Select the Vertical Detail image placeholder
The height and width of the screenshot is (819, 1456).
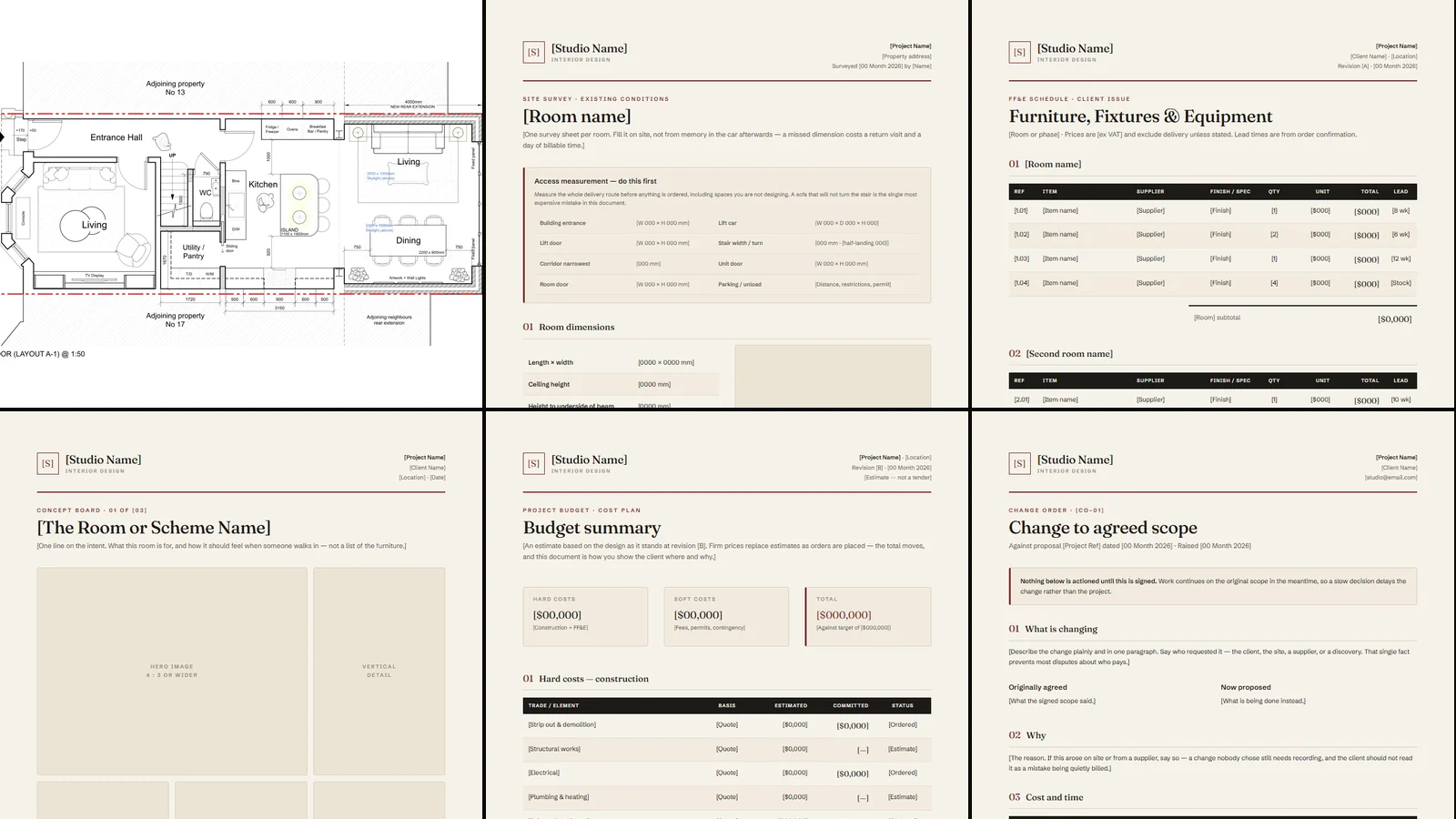[x=379, y=671]
